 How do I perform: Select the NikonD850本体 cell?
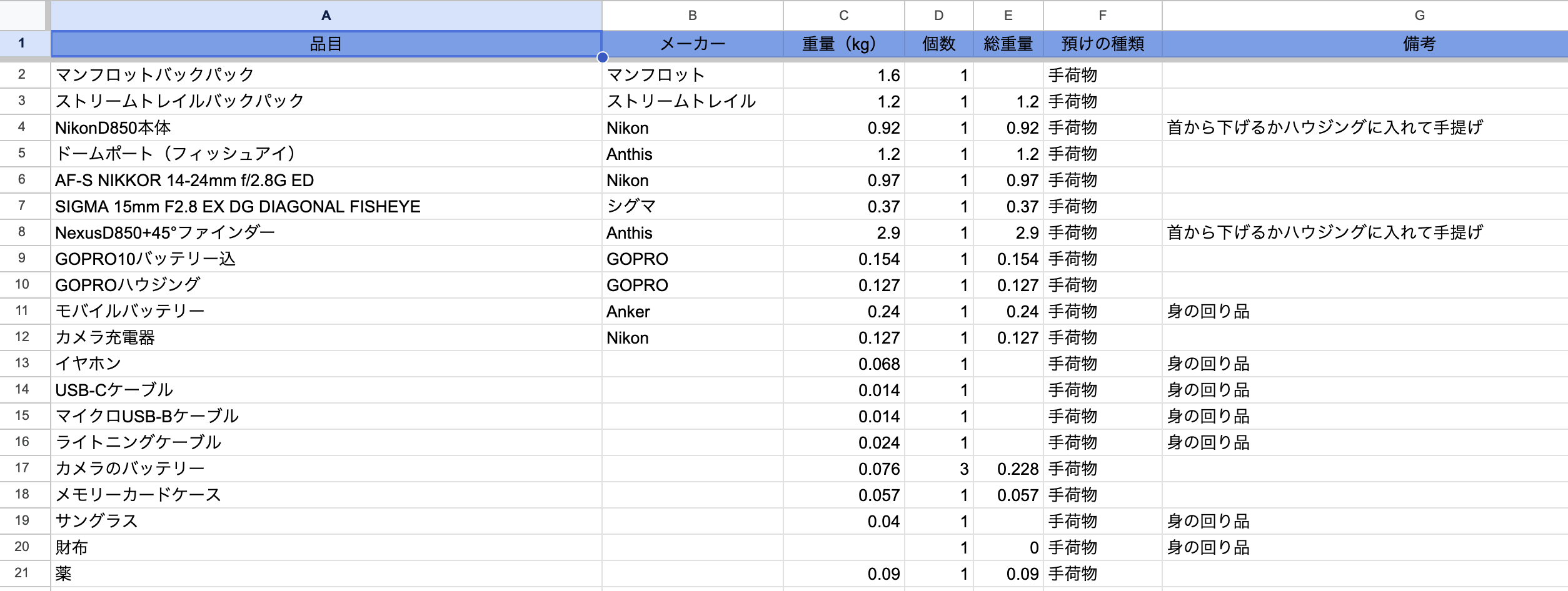(326, 127)
